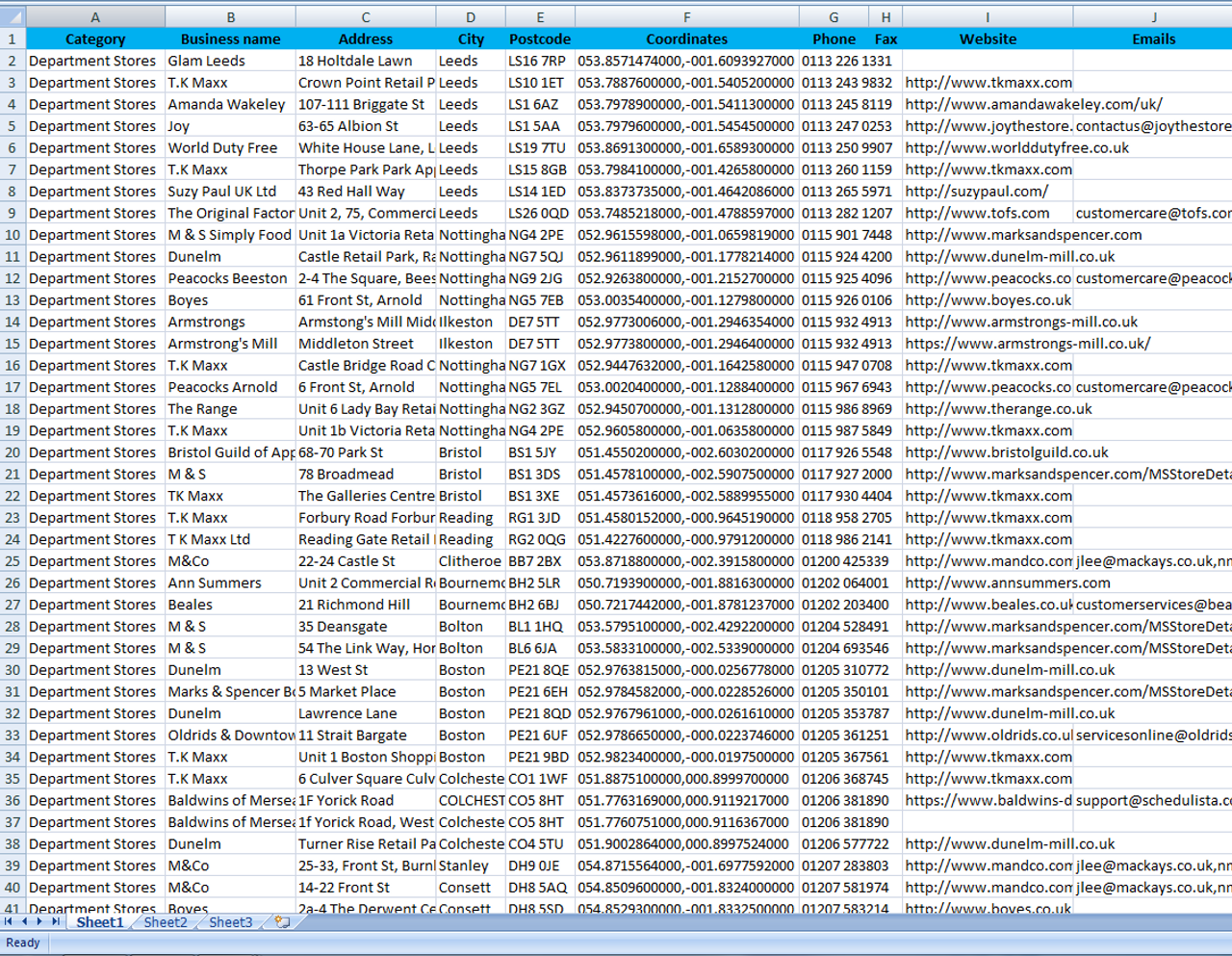Screen dimensions: 1232x956
Task: Select the 'Amanda Wakeley' cell
Action: (x=230, y=104)
